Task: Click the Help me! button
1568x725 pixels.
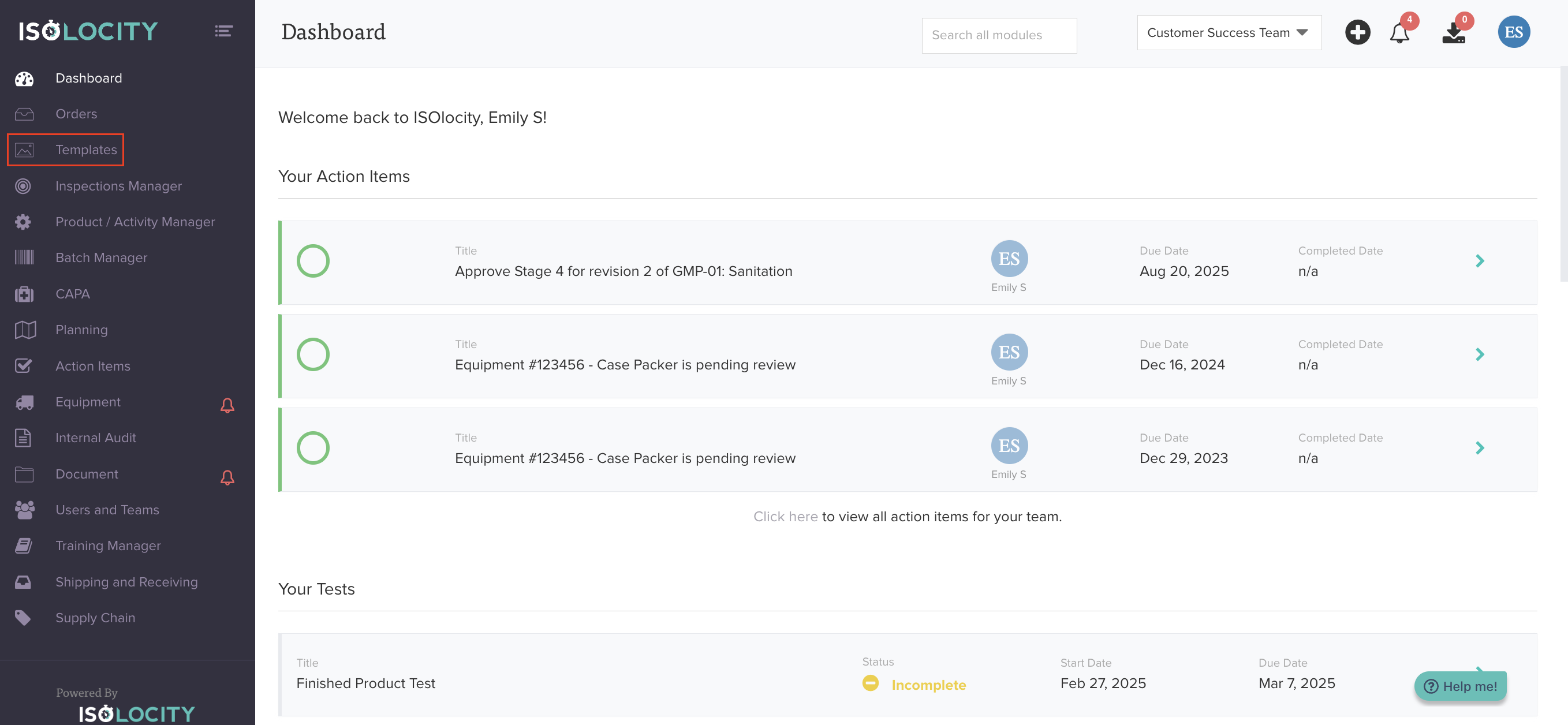Action: (x=1459, y=686)
